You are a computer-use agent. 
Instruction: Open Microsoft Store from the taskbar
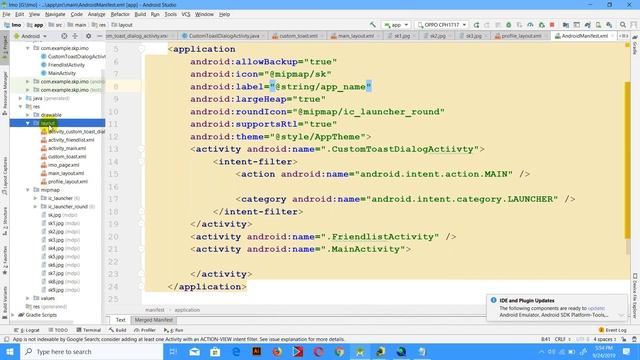215,351
